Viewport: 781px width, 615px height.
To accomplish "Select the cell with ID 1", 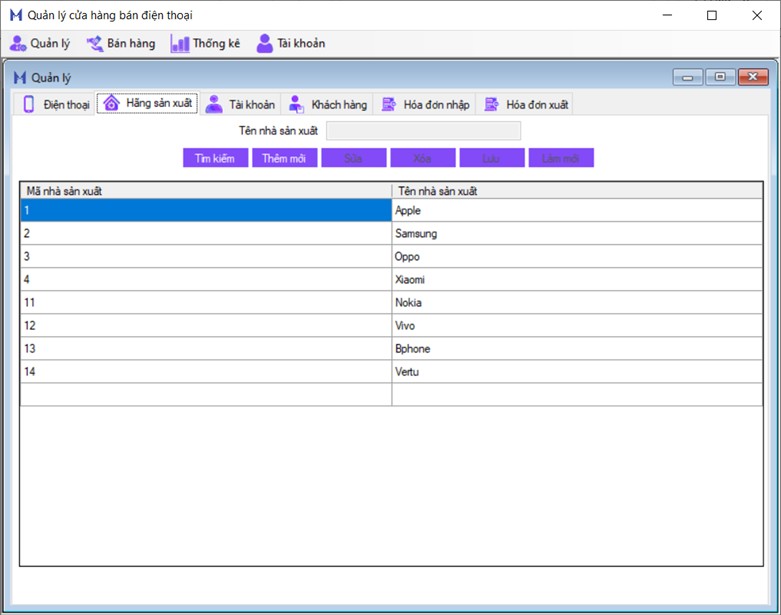I will (206, 210).
